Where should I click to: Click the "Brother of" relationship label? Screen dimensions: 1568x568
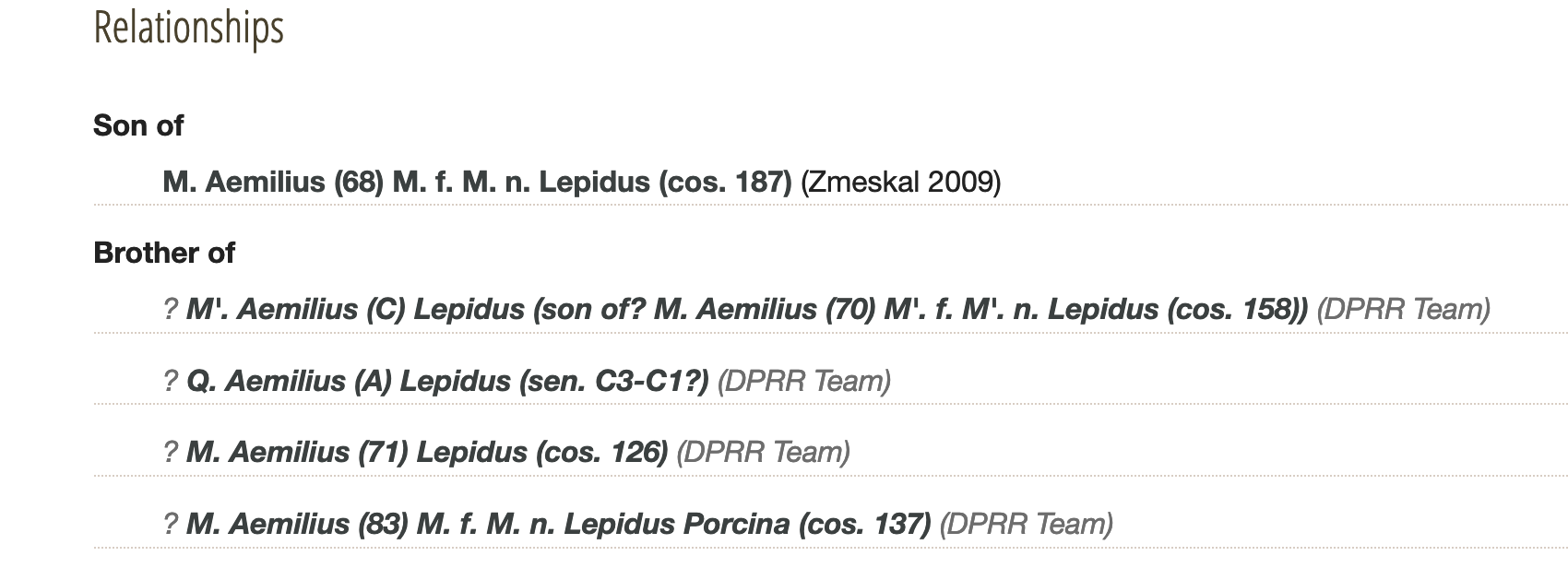point(164,253)
